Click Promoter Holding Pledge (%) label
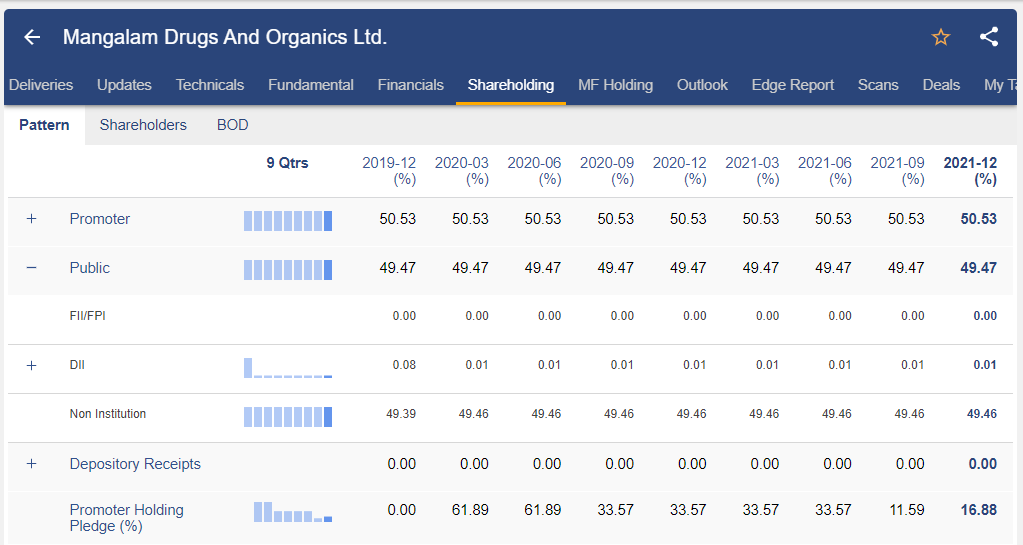This screenshot has height=545, width=1023. [x=127, y=518]
